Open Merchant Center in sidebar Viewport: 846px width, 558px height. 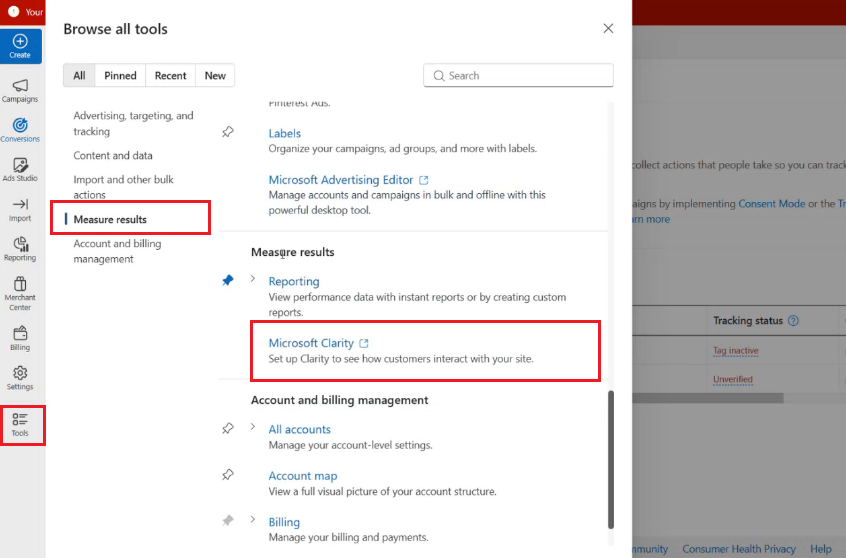tap(20, 294)
